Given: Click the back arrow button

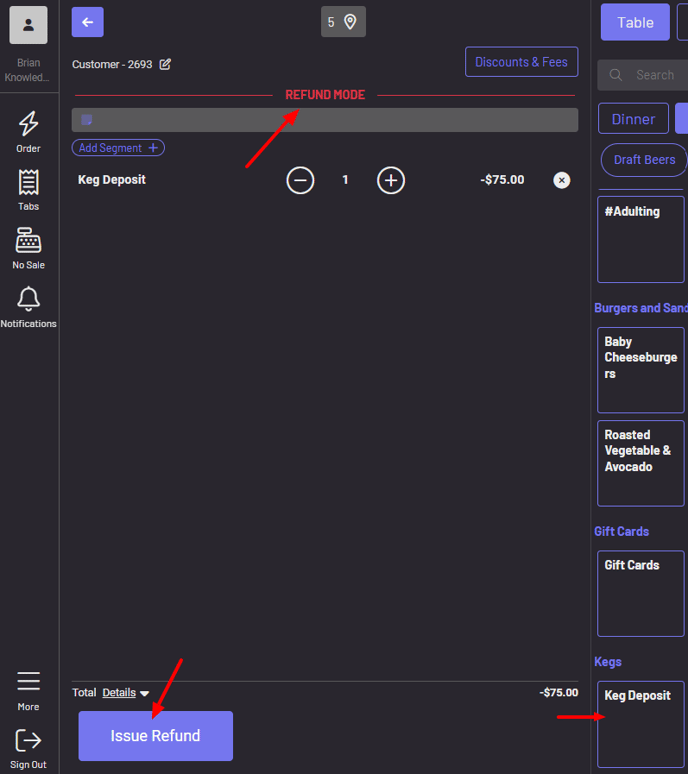Looking at the screenshot, I should tap(88, 22).
